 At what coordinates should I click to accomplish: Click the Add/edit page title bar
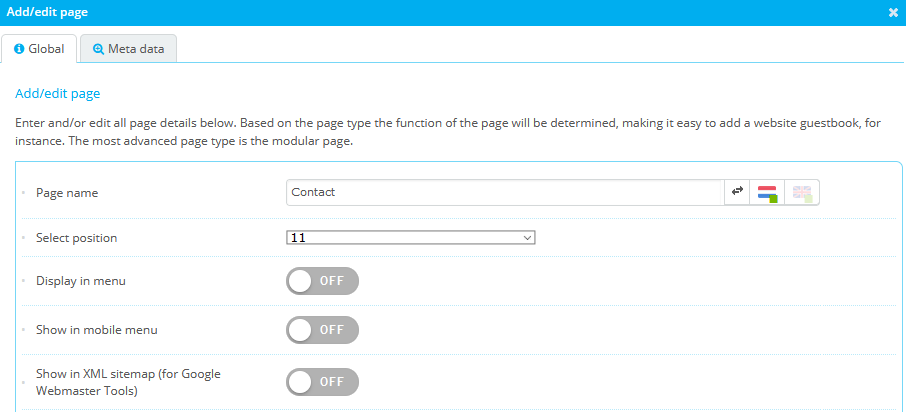click(400, 12)
